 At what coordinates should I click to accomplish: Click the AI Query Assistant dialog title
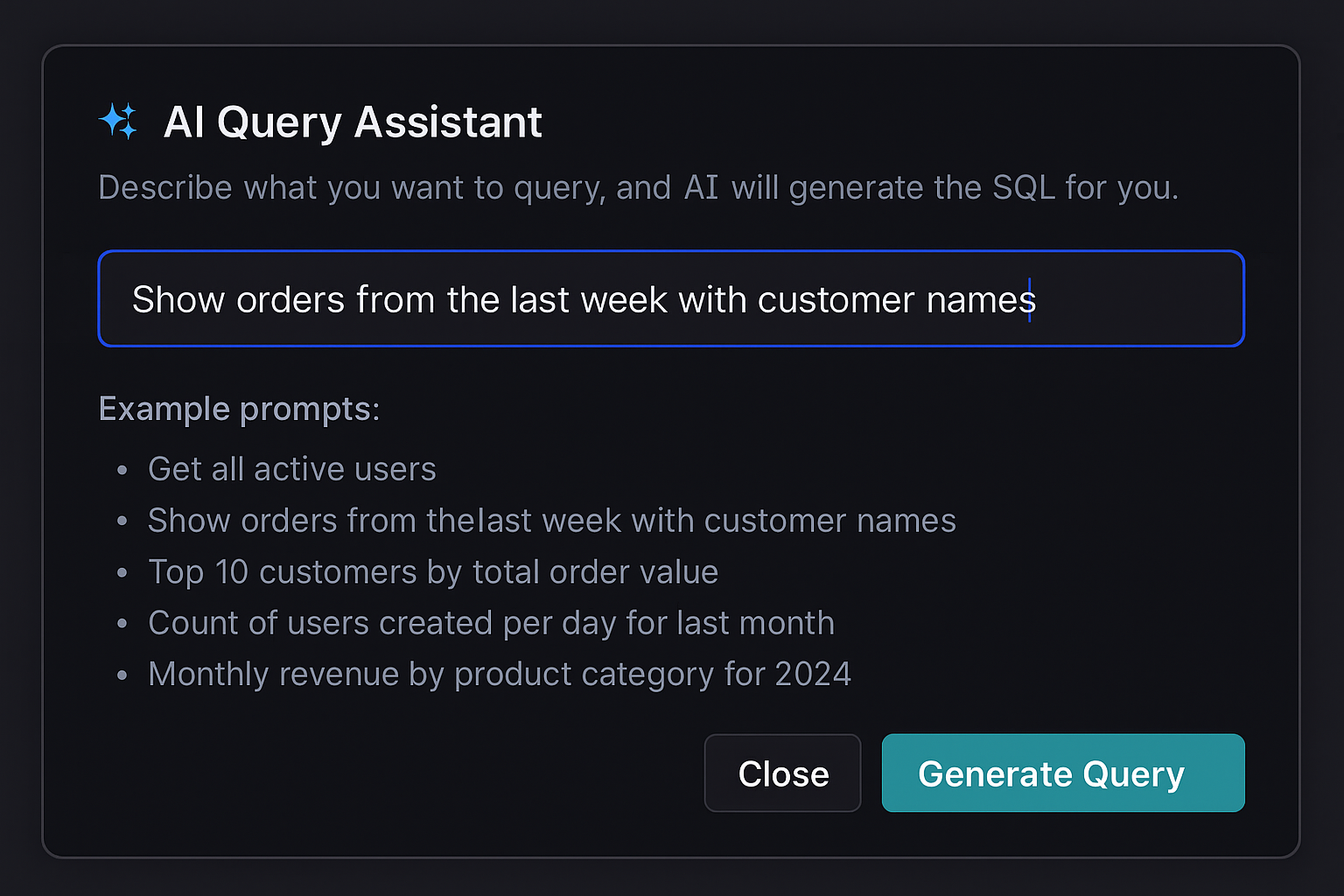353,122
